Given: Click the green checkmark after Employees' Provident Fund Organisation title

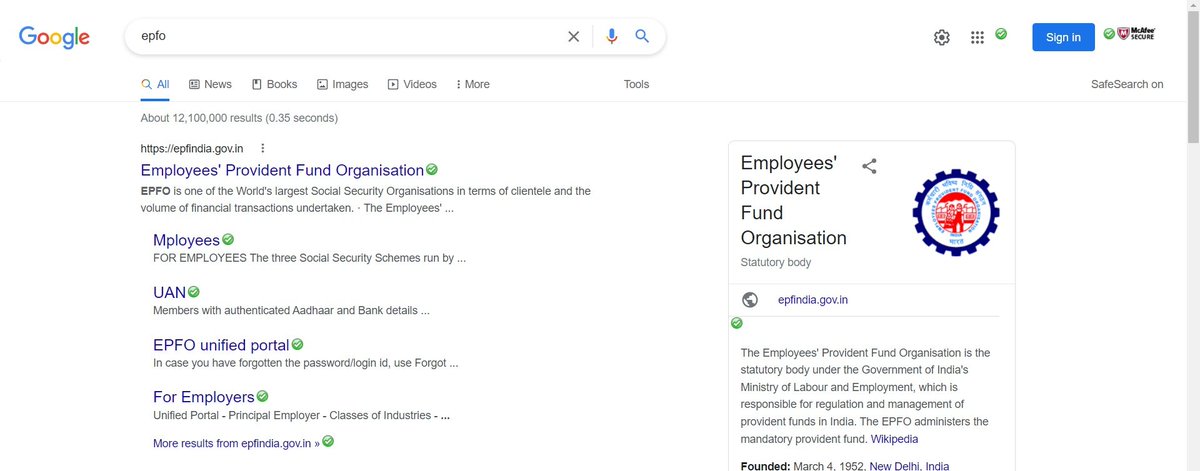Looking at the screenshot, I should point(432,169).
